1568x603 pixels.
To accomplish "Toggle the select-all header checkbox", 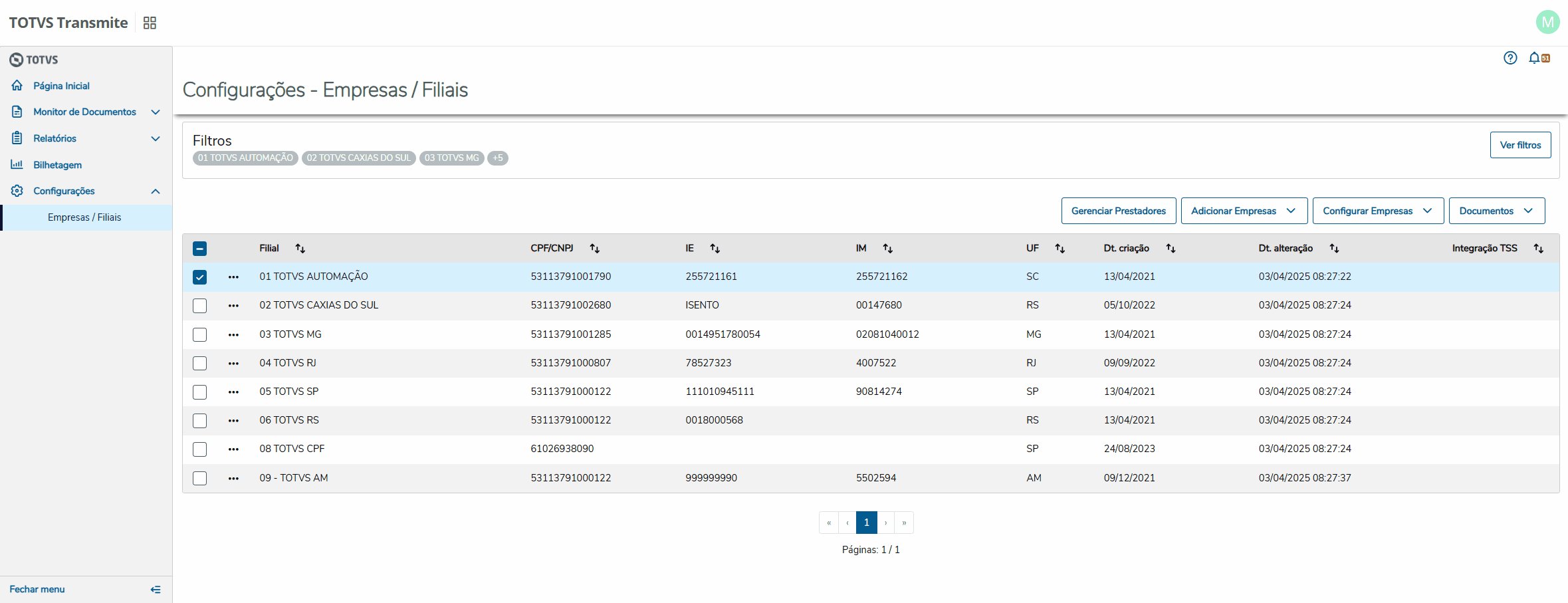I will tap(199, 249).
